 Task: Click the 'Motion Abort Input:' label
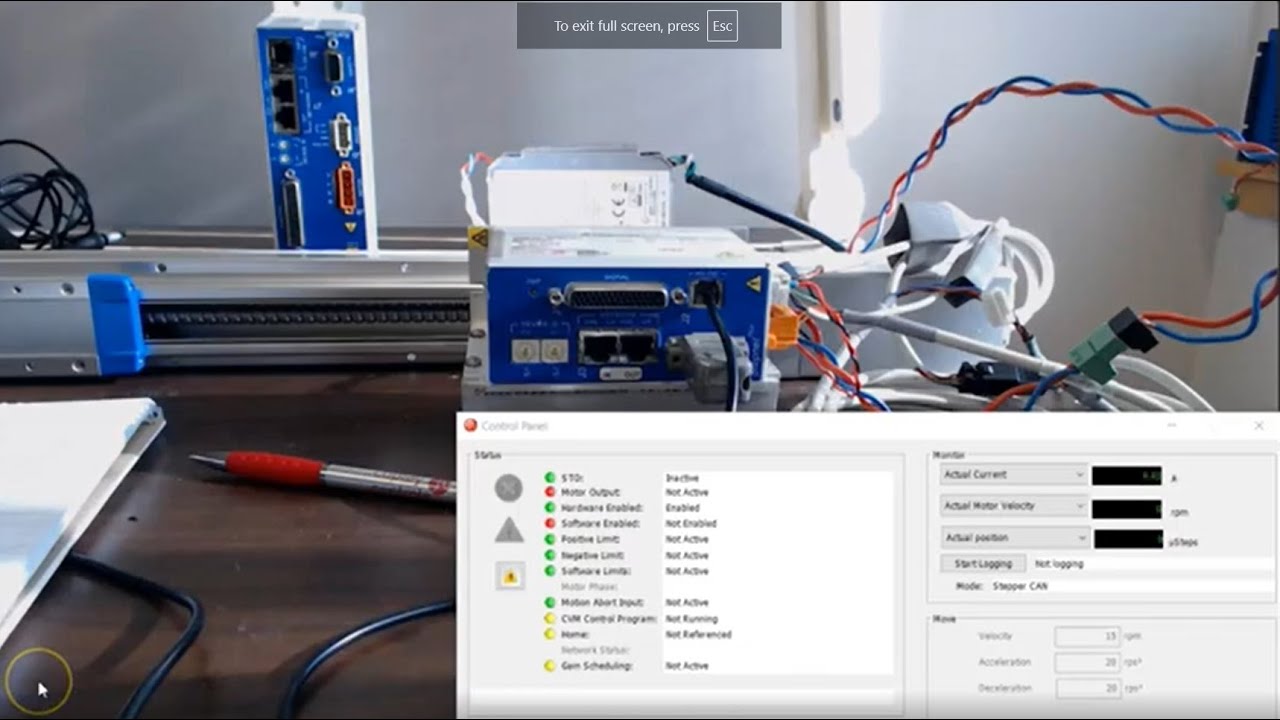[x=602, y=603]
